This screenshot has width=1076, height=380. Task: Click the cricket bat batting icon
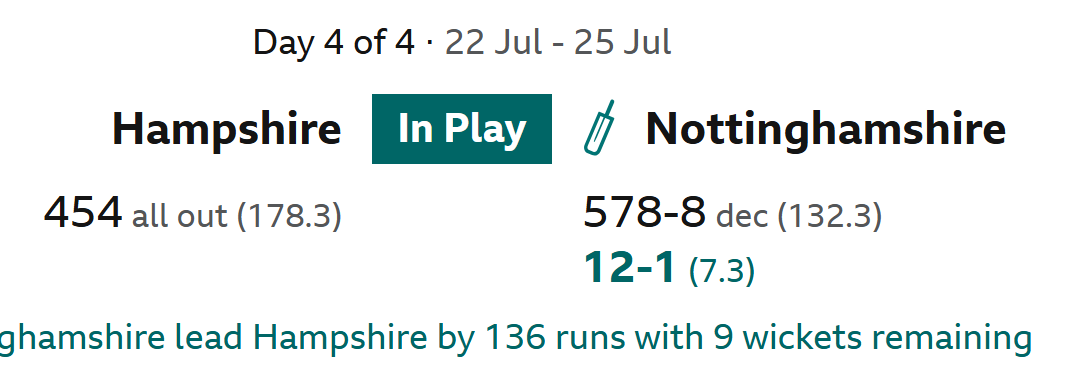[599, 127]
